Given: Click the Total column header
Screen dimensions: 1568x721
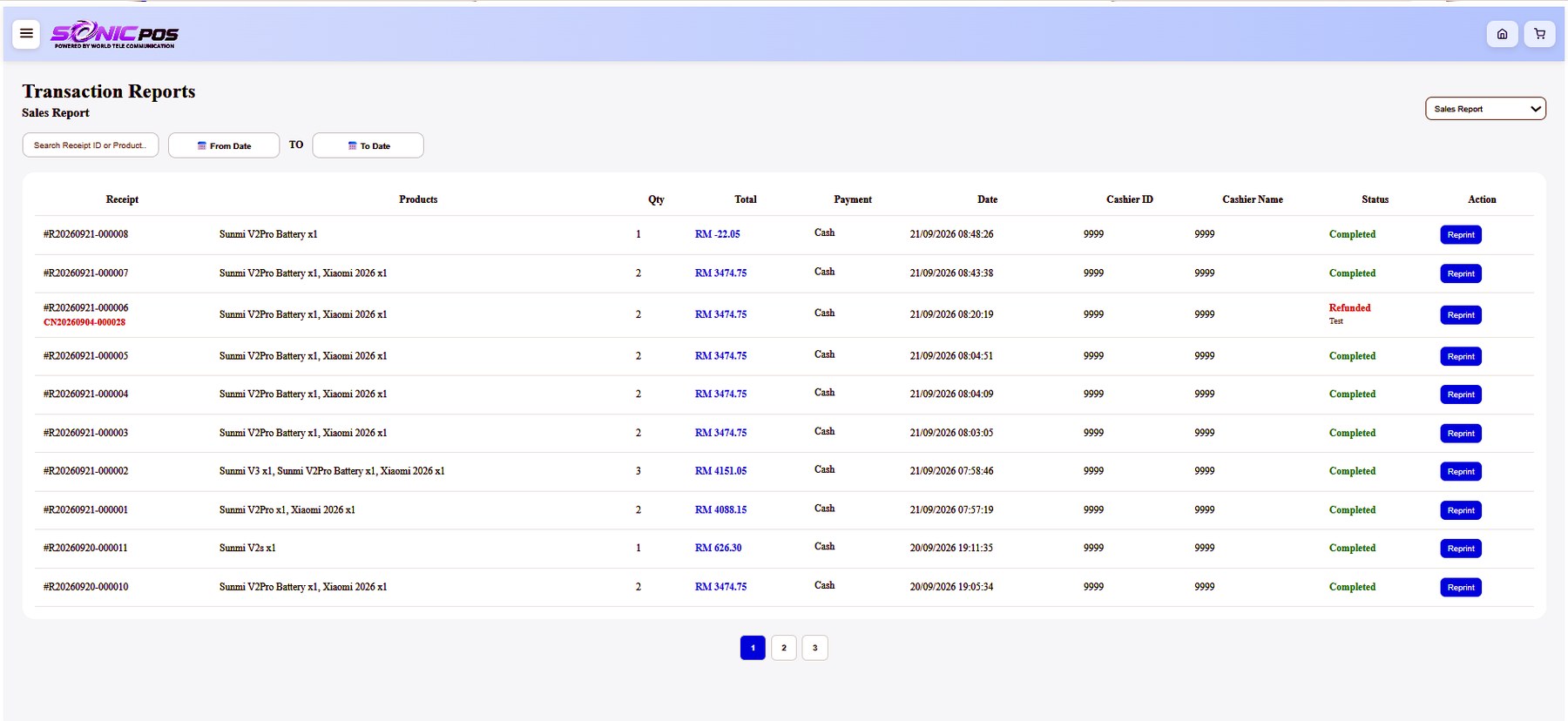Looking at the screenshot, I should coord(746,199).
